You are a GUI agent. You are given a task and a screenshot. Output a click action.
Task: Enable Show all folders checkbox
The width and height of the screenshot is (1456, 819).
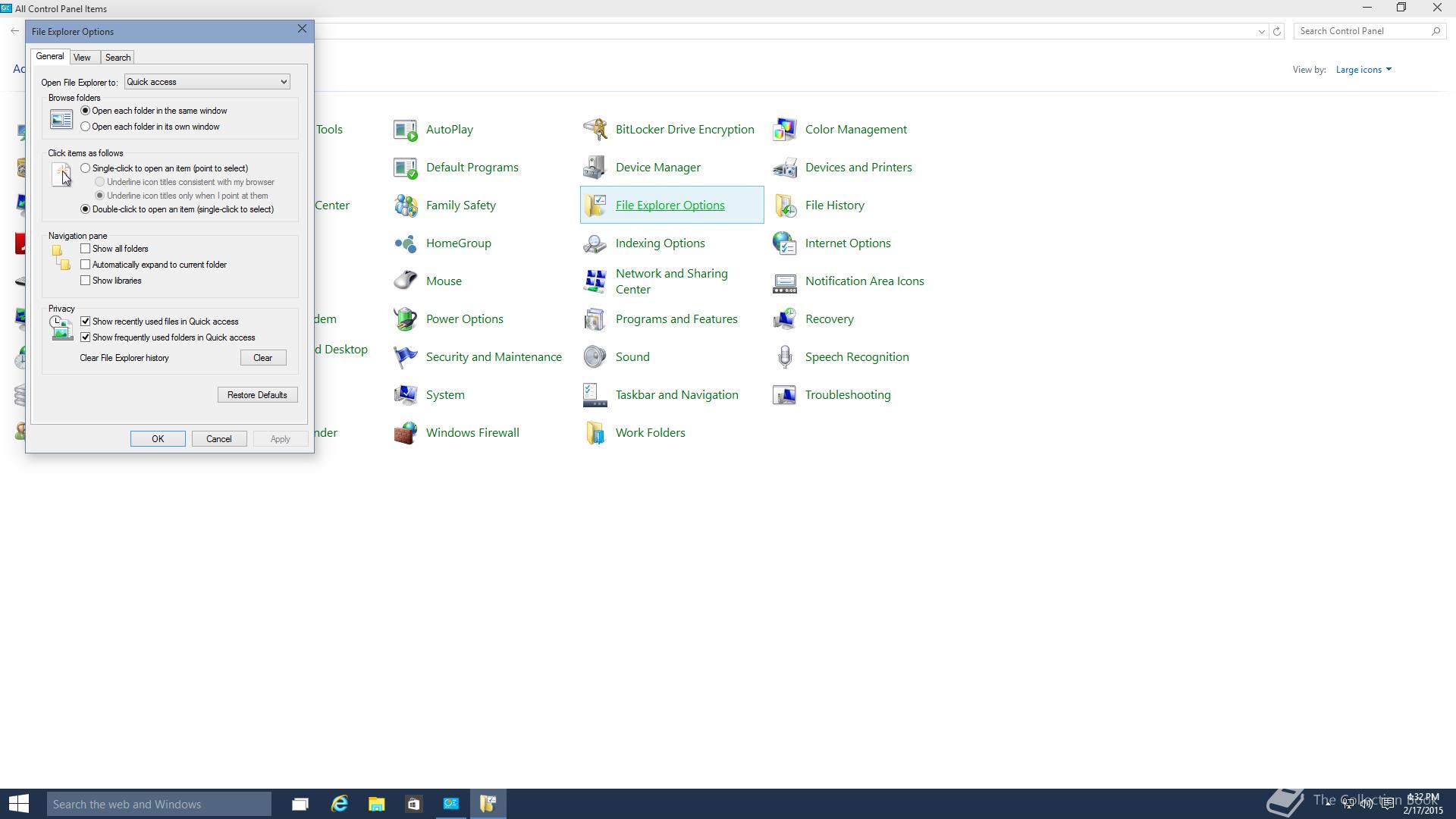(85, 249)
